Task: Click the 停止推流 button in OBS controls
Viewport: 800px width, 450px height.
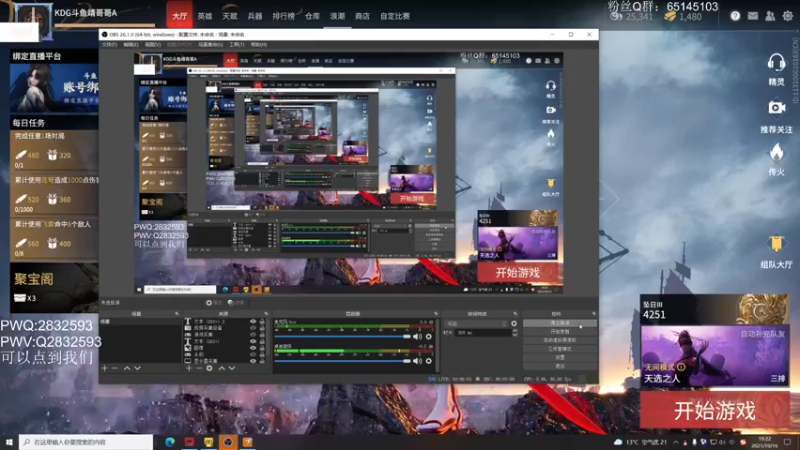Action: (x=560, y=323)
